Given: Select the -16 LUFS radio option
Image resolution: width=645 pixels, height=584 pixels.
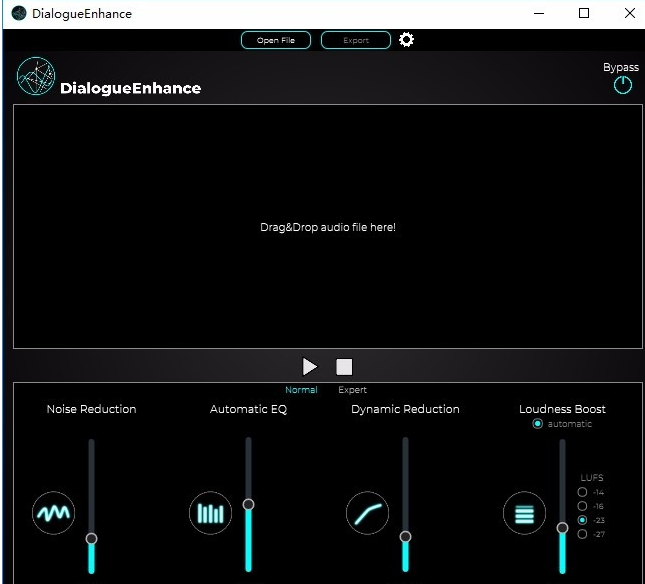Looking at the screenshot, I should (x=583, y=506).
